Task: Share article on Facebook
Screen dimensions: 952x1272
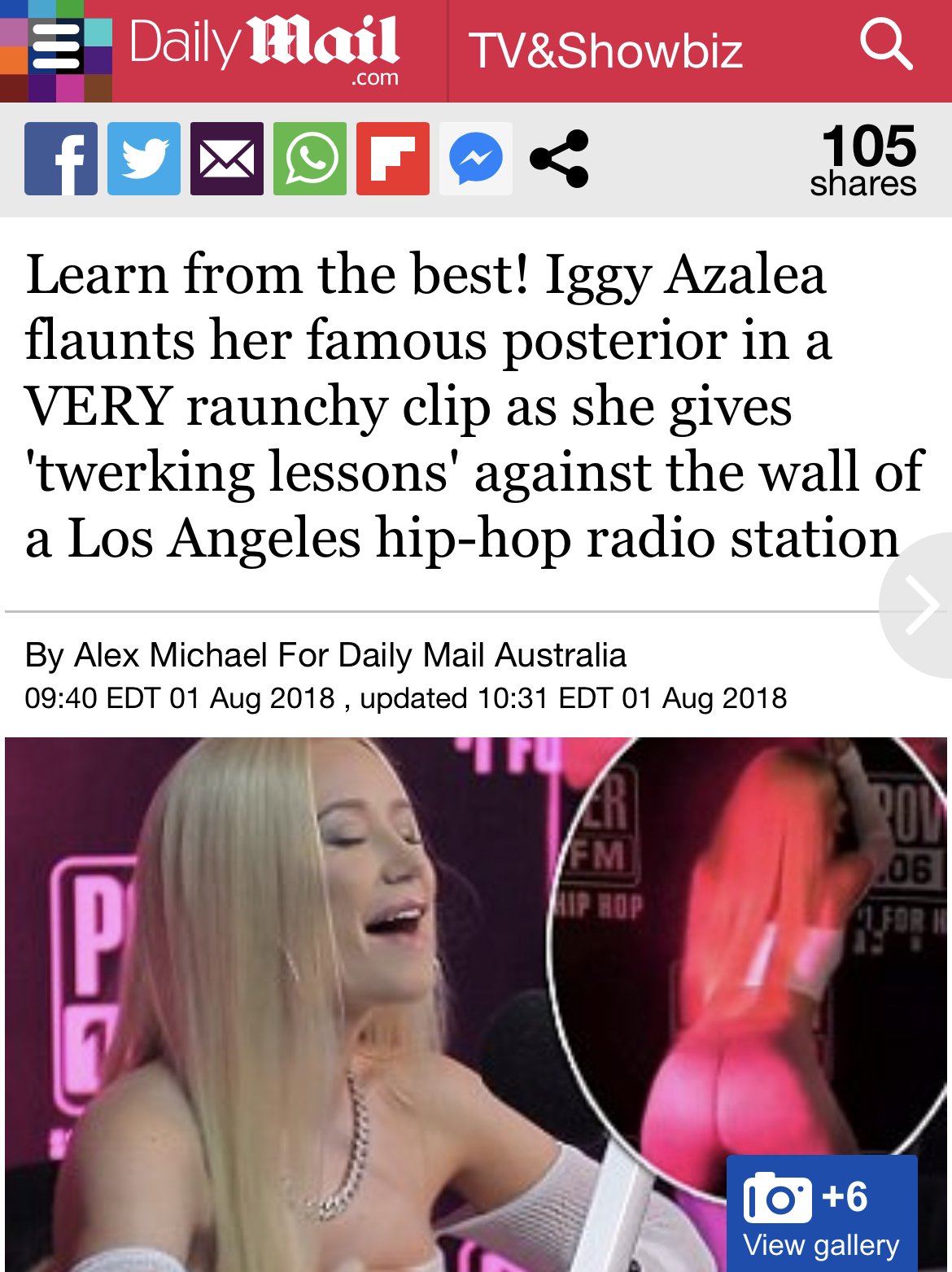Action: [x=61, y=159]
